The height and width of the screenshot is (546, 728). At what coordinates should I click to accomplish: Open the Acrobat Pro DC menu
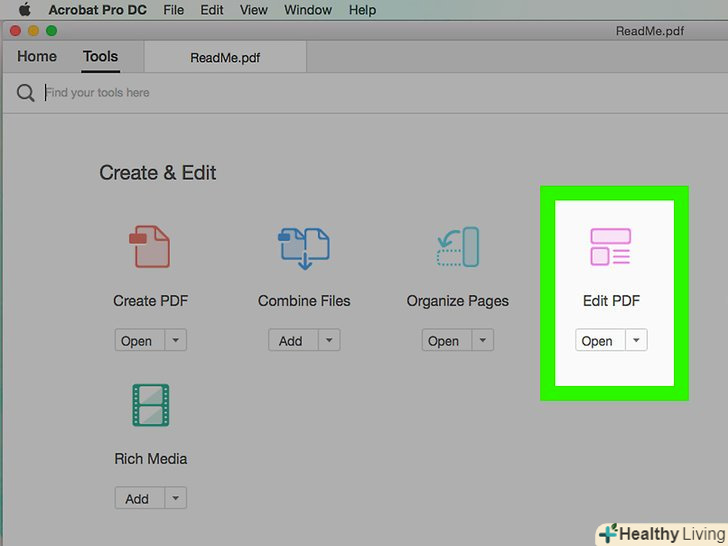point(98,10)
